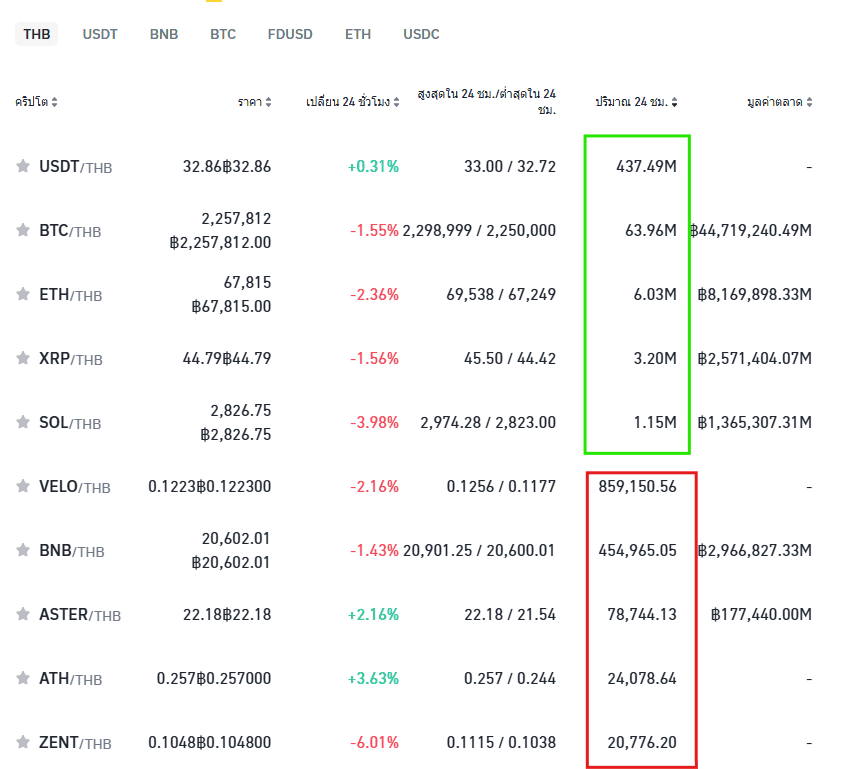Click the ราคา column header

pyautogui.click(x=250, y=102)
